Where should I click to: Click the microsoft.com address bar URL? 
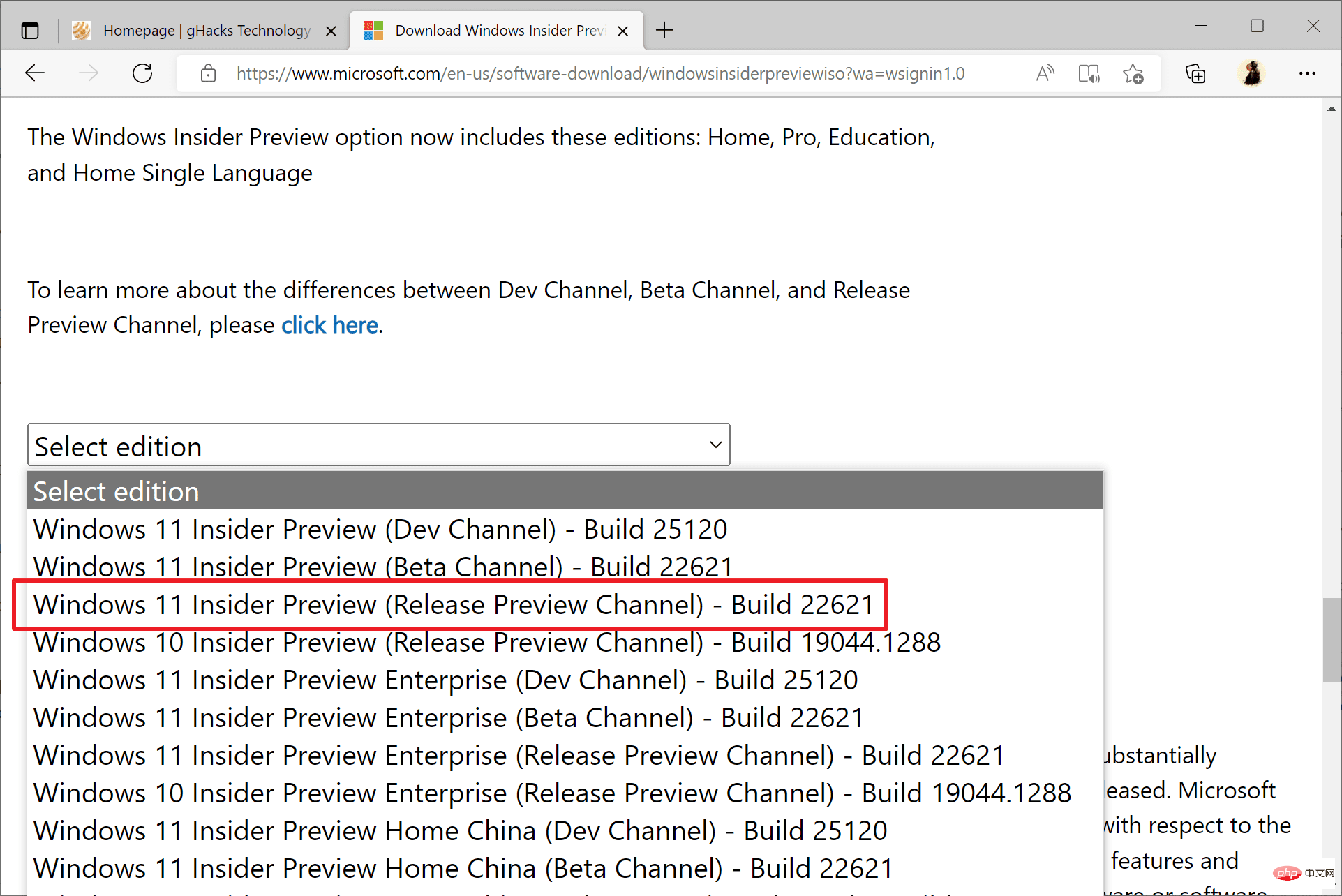pyautogui.click(x=600, y=73)
